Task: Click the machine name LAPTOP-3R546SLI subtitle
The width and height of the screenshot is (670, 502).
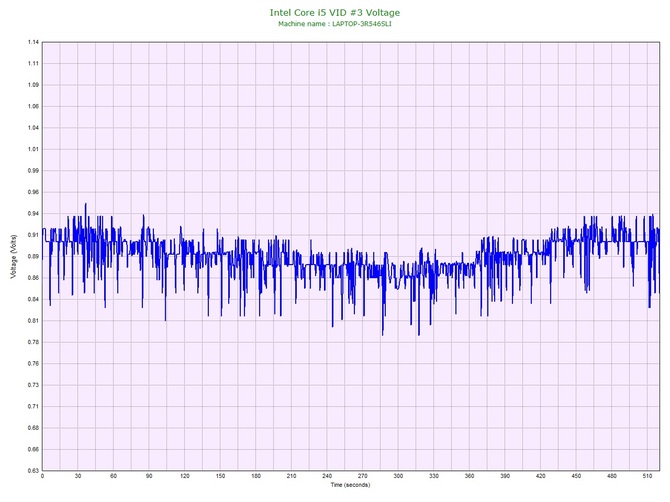Action: (x=335, y=24)
